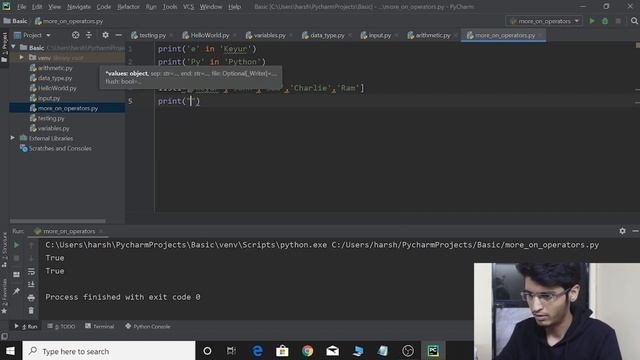Screen dimensions: 640x360
Task: Open the Python Console tool window
Action: point(148,327)
